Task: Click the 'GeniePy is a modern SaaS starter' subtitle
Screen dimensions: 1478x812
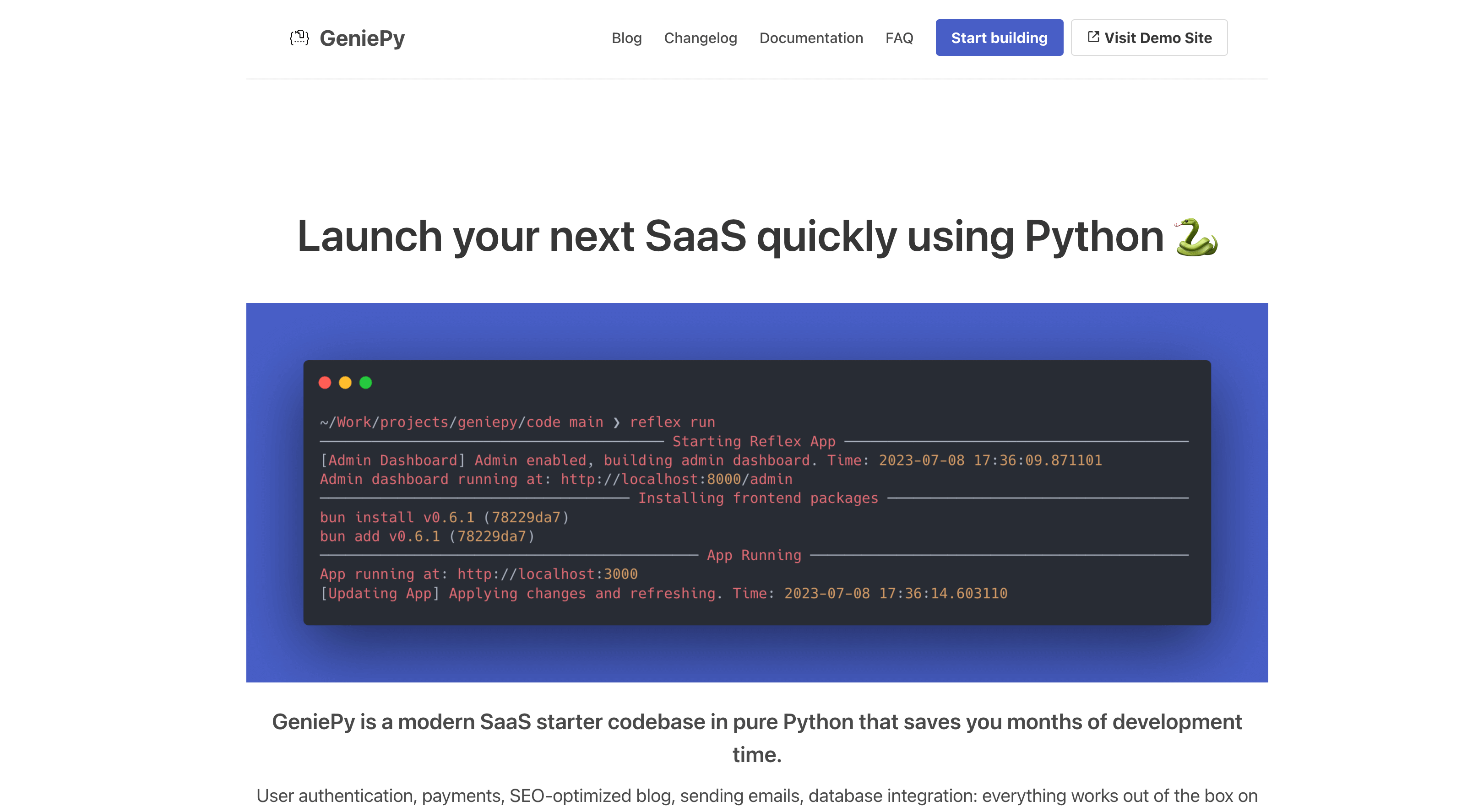Action: 756,721
